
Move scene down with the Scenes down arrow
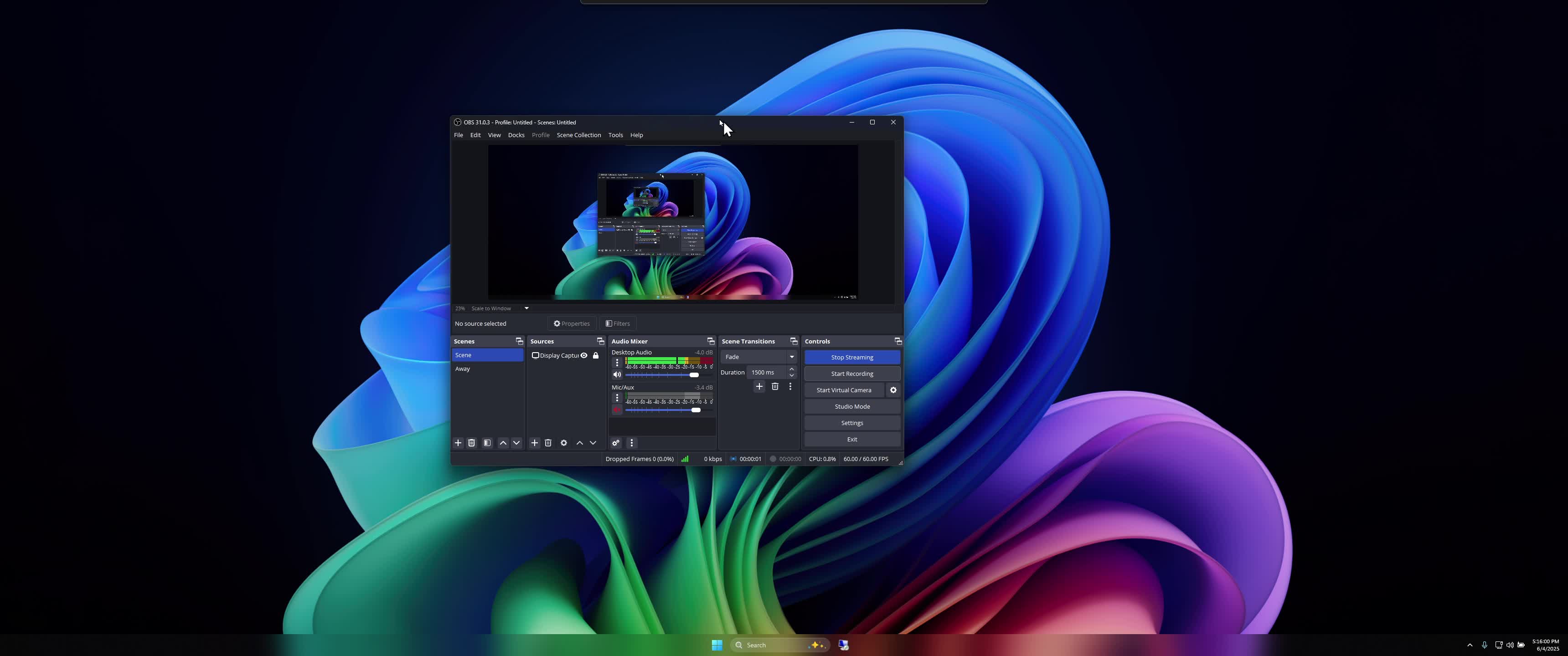(516, 443)
